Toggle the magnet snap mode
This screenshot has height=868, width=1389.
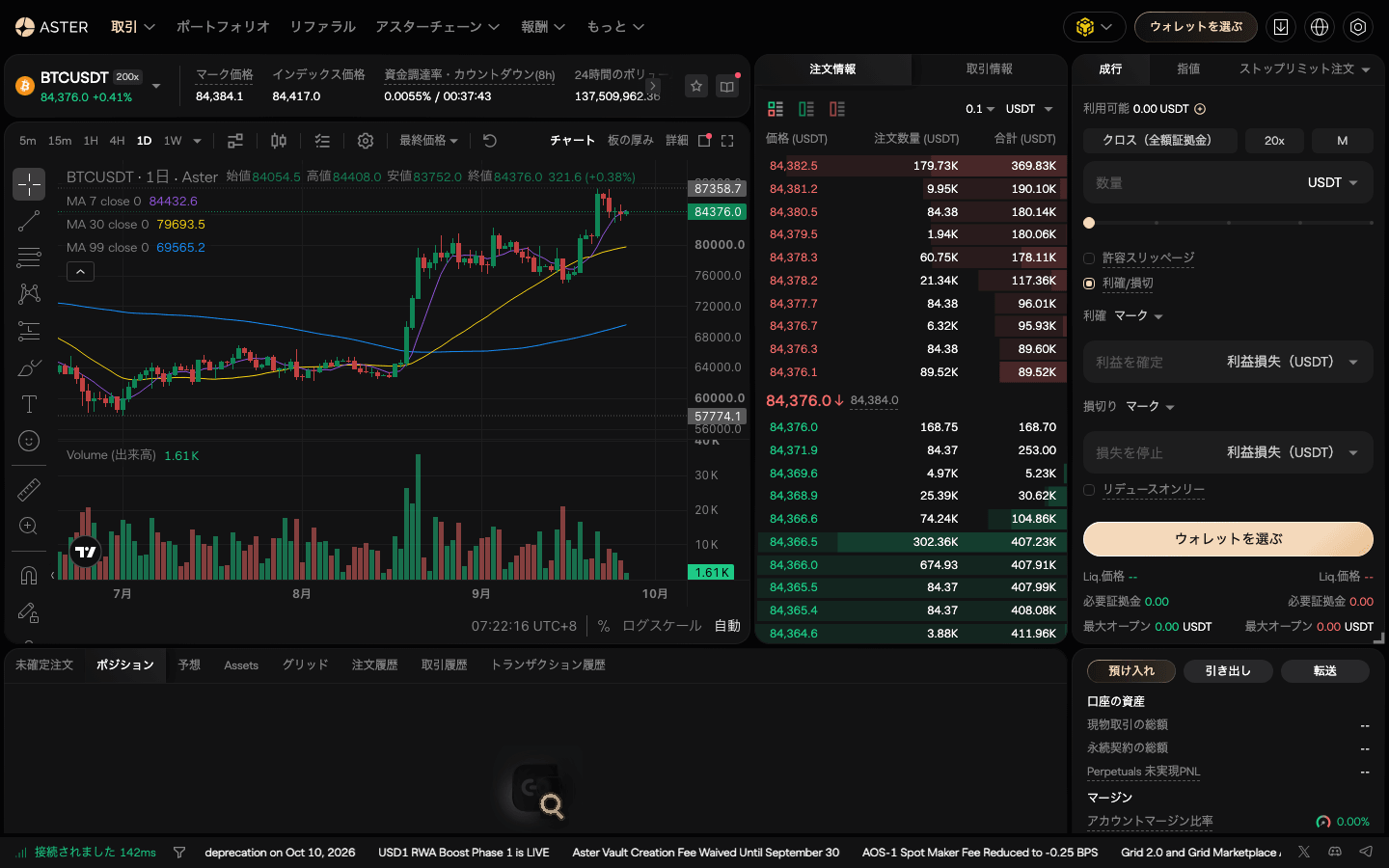[29, 576]
